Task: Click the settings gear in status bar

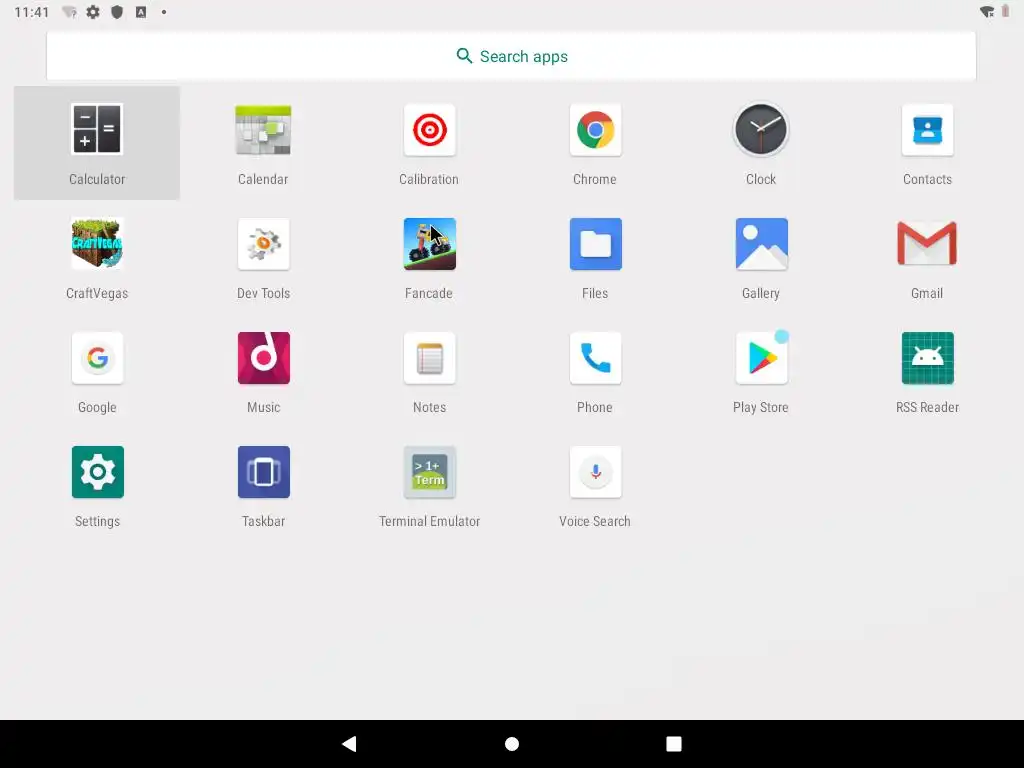Action: [93, 12]
